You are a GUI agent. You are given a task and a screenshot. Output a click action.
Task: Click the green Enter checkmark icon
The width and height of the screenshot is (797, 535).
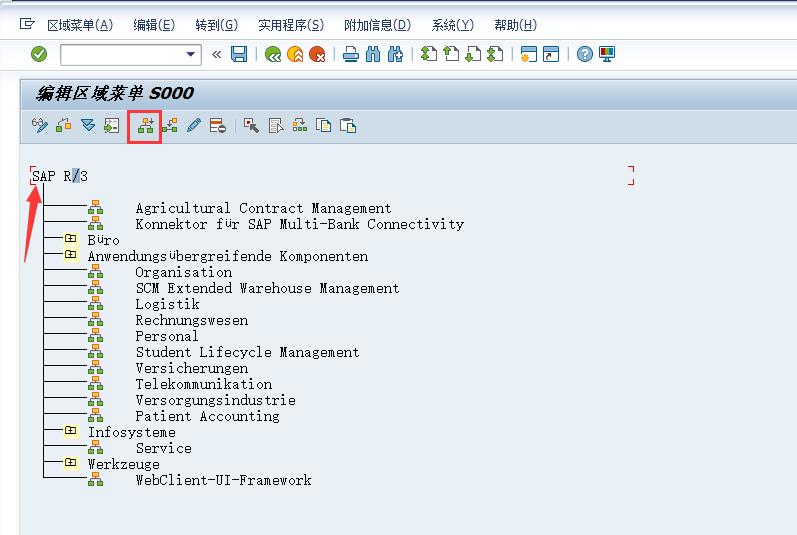(39, 54)
